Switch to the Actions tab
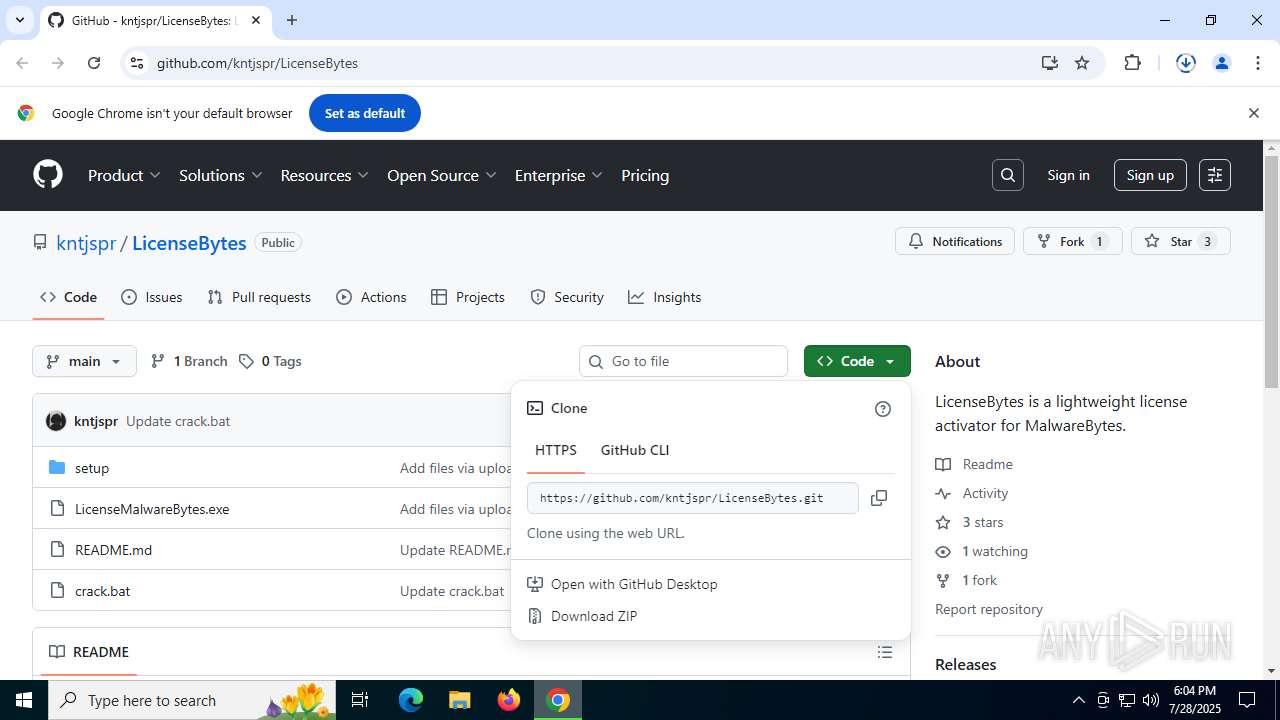 (372, 297)
